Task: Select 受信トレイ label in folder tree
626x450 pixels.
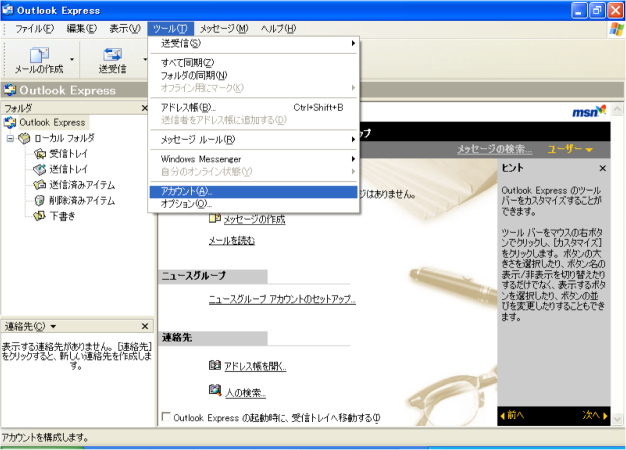Action: pyautogui.click(x=68, y=154)
